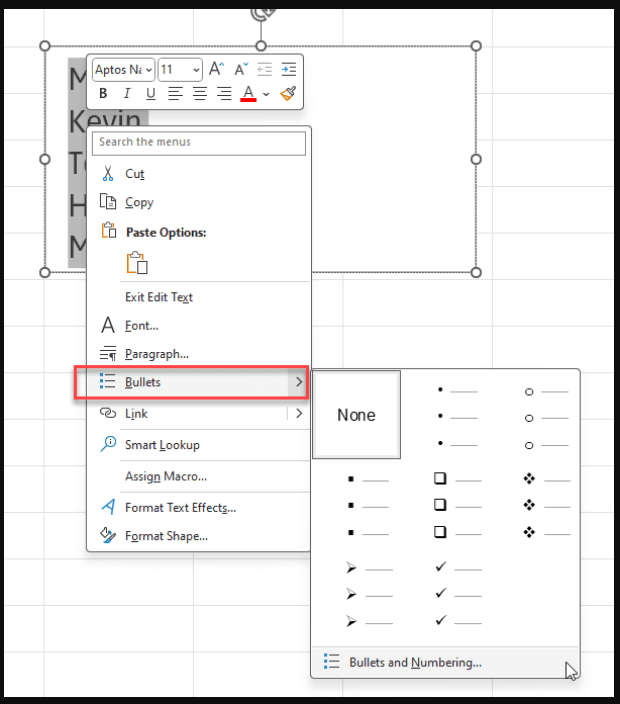This screenshot has width=620, height=704.
Task: Click the top-center text box handle
Action: [261, 46]
